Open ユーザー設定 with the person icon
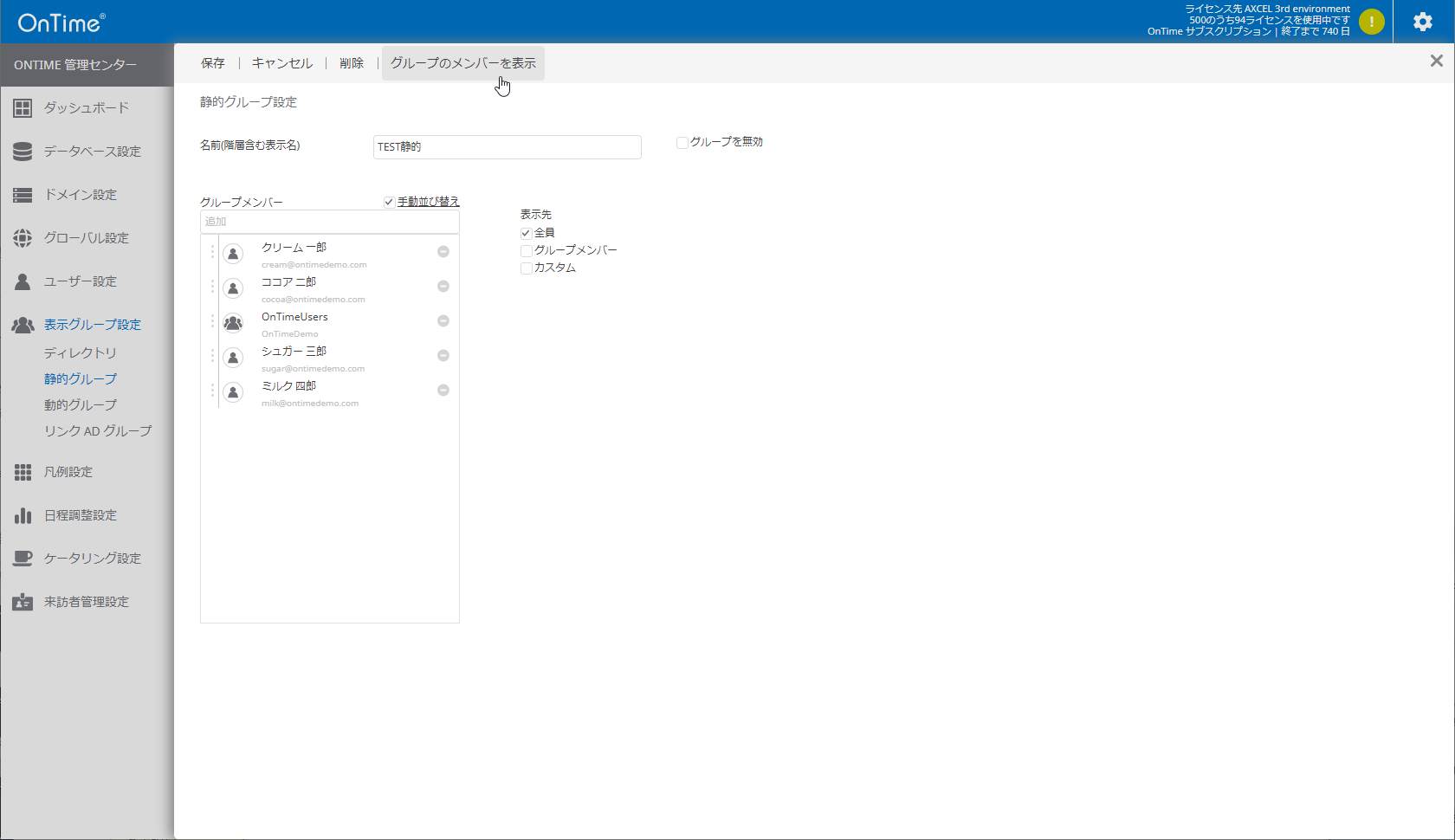 22,281
